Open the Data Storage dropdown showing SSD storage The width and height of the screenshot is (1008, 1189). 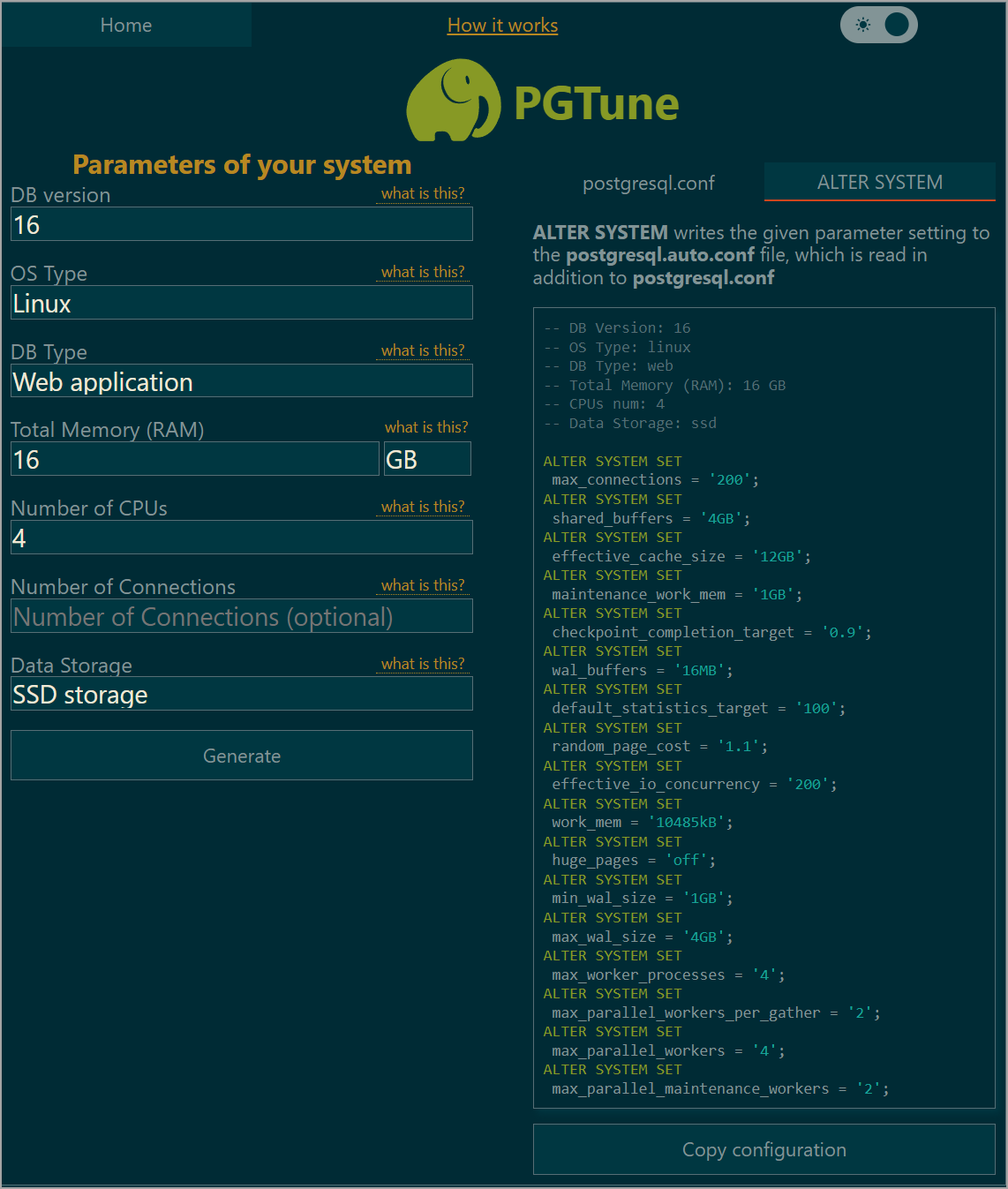click(242, 694)
